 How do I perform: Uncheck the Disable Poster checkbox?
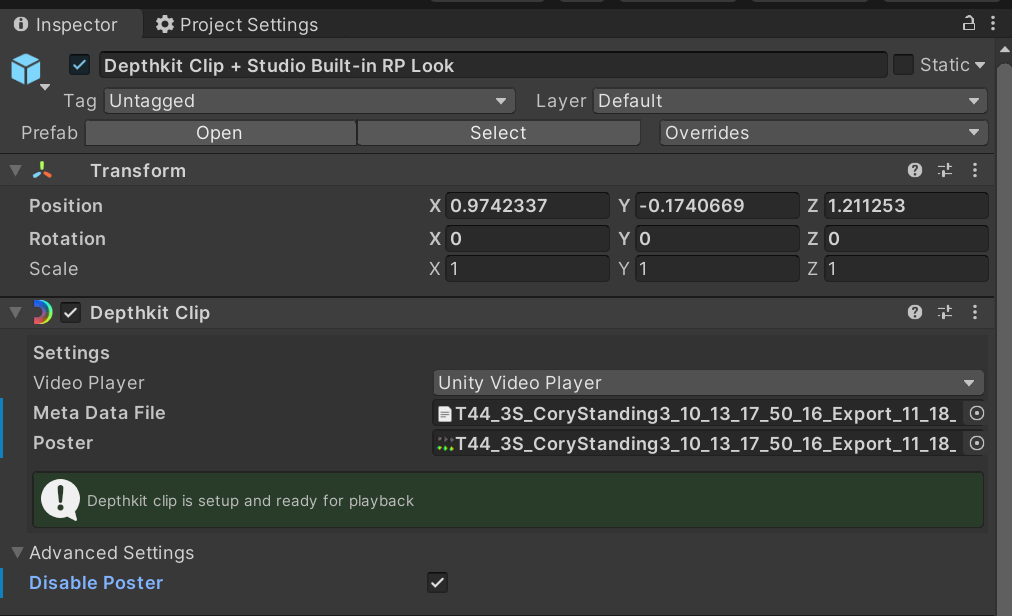click(x=437, y=583)
